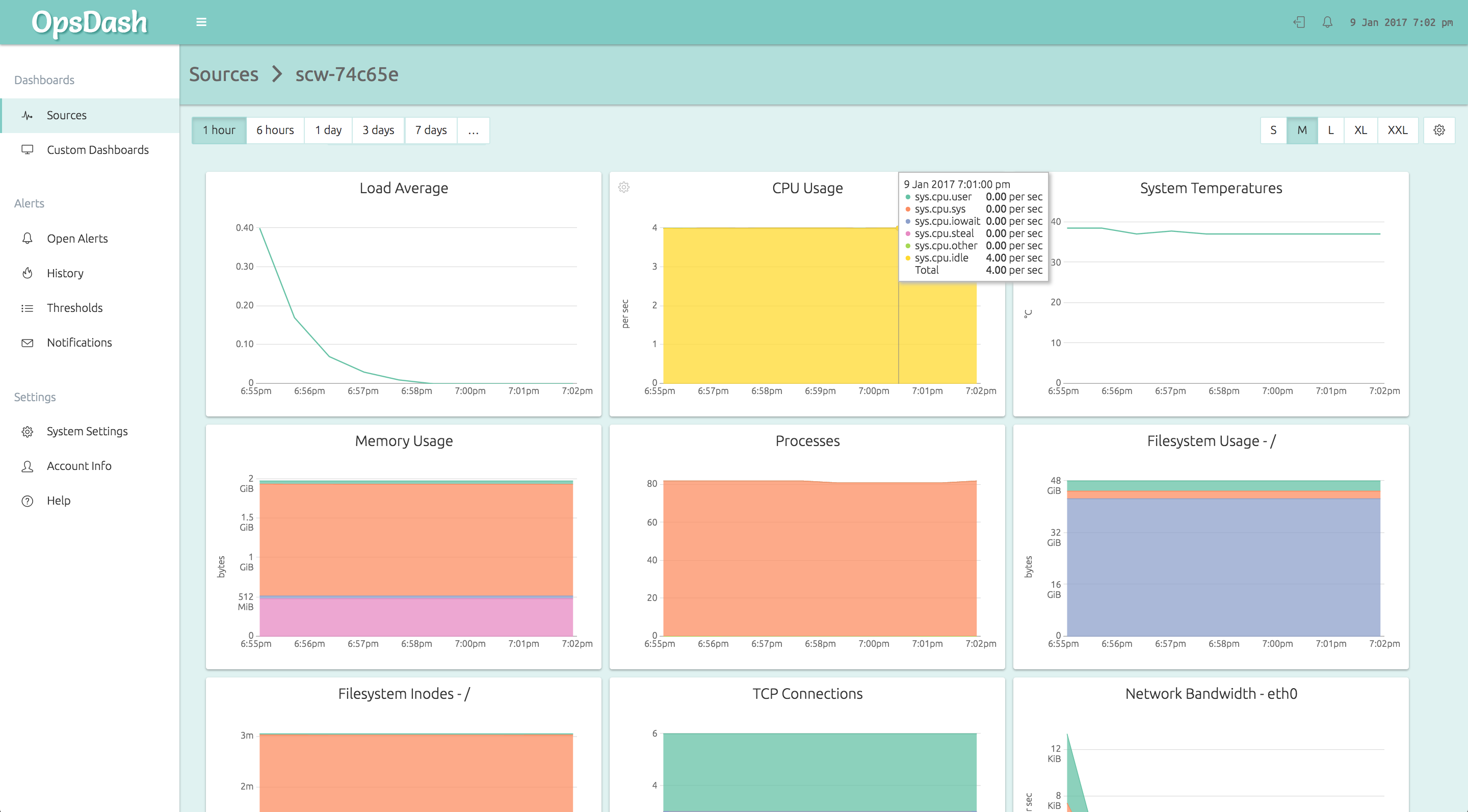Screen dimensions: 1468x812
Task: Open dashboard settings gear beside XXL
Action: pyautogui.click(x=1439, y=130)
